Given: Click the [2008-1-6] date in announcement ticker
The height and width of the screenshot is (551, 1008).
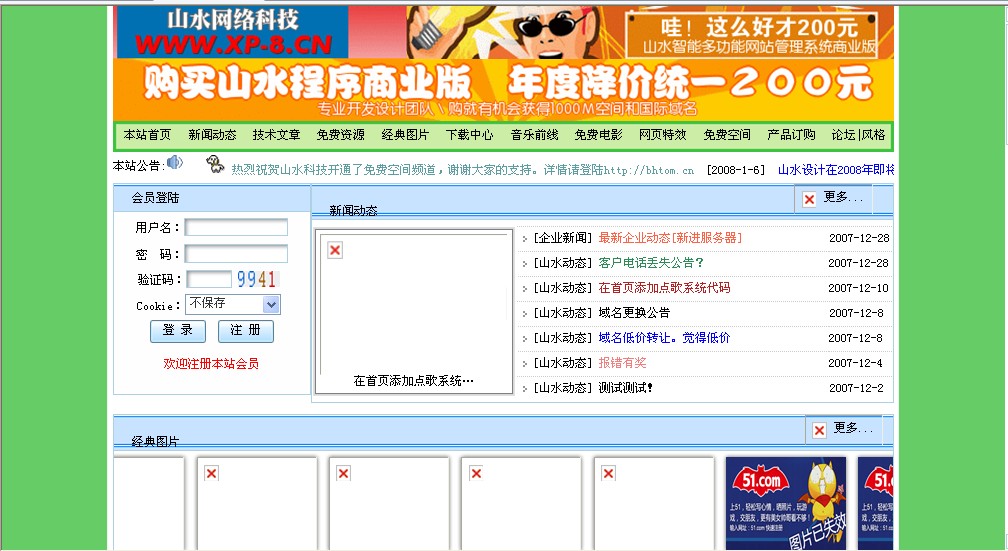Looking at the screenshot, I should click(736, 170).
